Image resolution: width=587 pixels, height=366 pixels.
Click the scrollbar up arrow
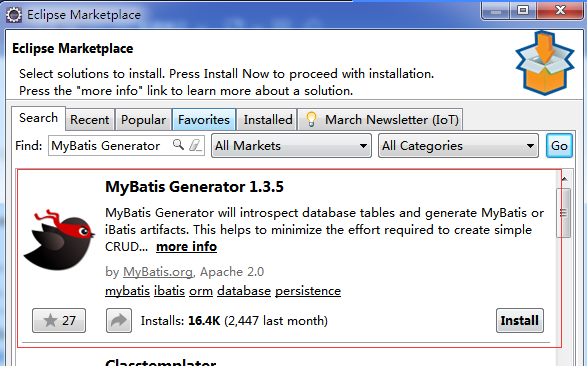(x=564, y=179)
